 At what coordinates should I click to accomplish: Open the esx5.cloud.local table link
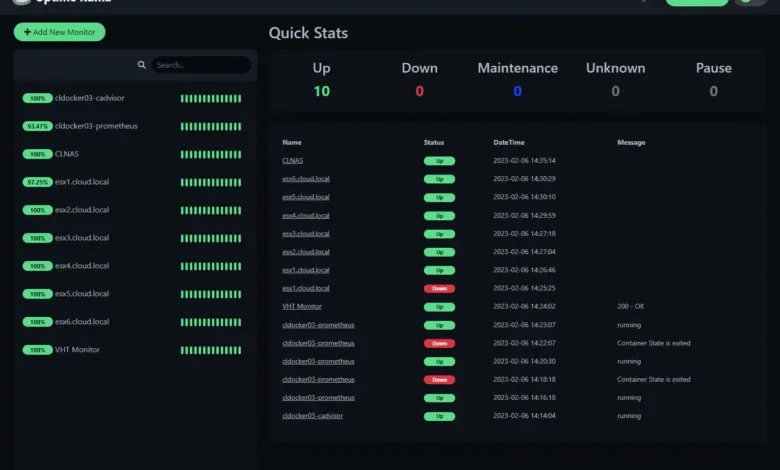tap(306, 197)
